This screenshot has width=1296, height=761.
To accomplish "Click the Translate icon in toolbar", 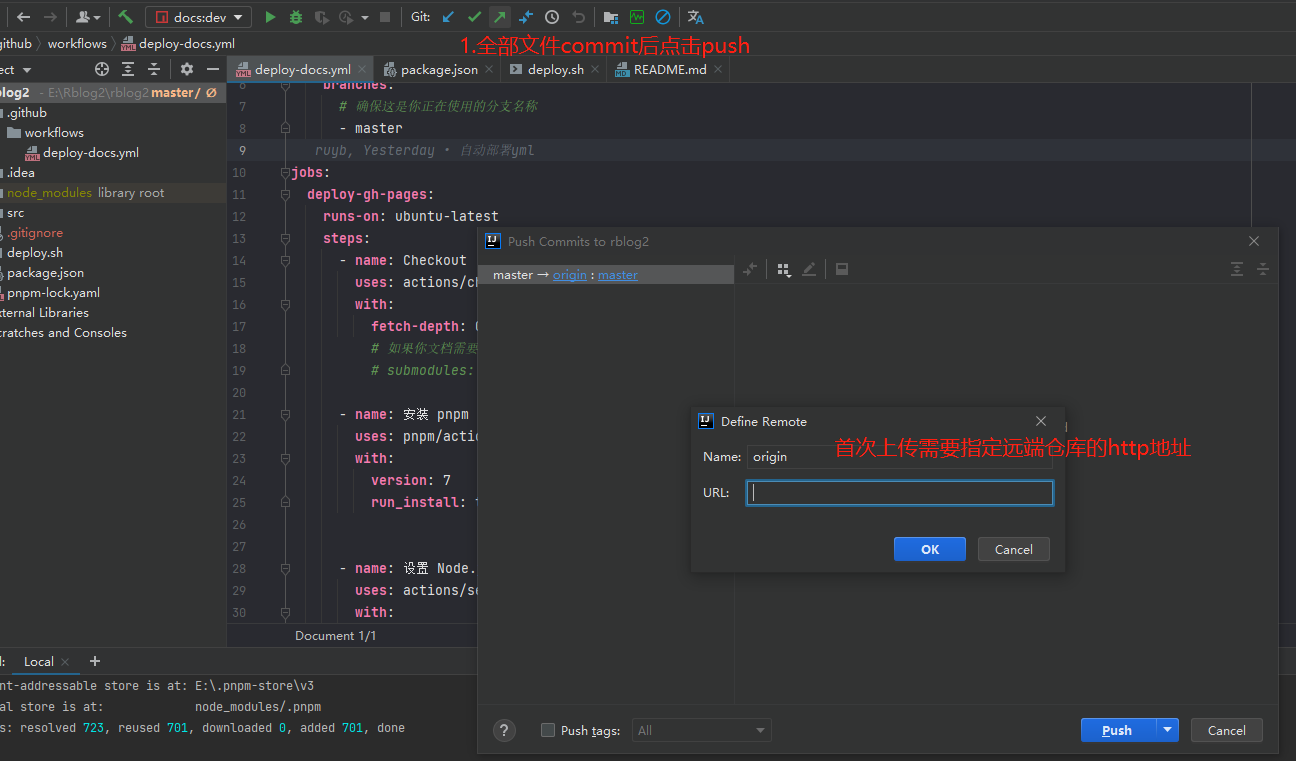I will click(x=696, y=17).
